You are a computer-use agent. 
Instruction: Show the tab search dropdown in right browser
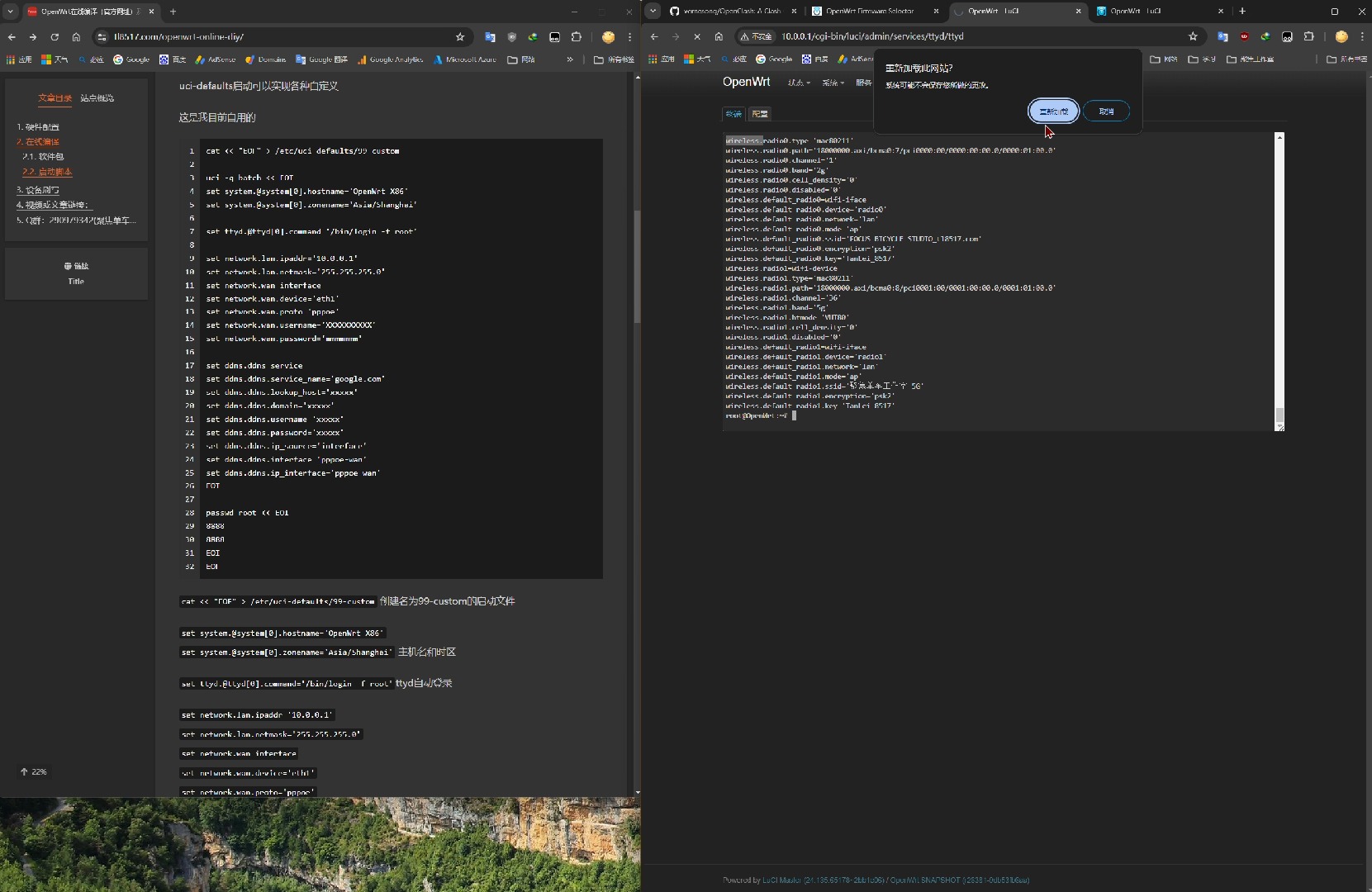(x=653, y=11)
